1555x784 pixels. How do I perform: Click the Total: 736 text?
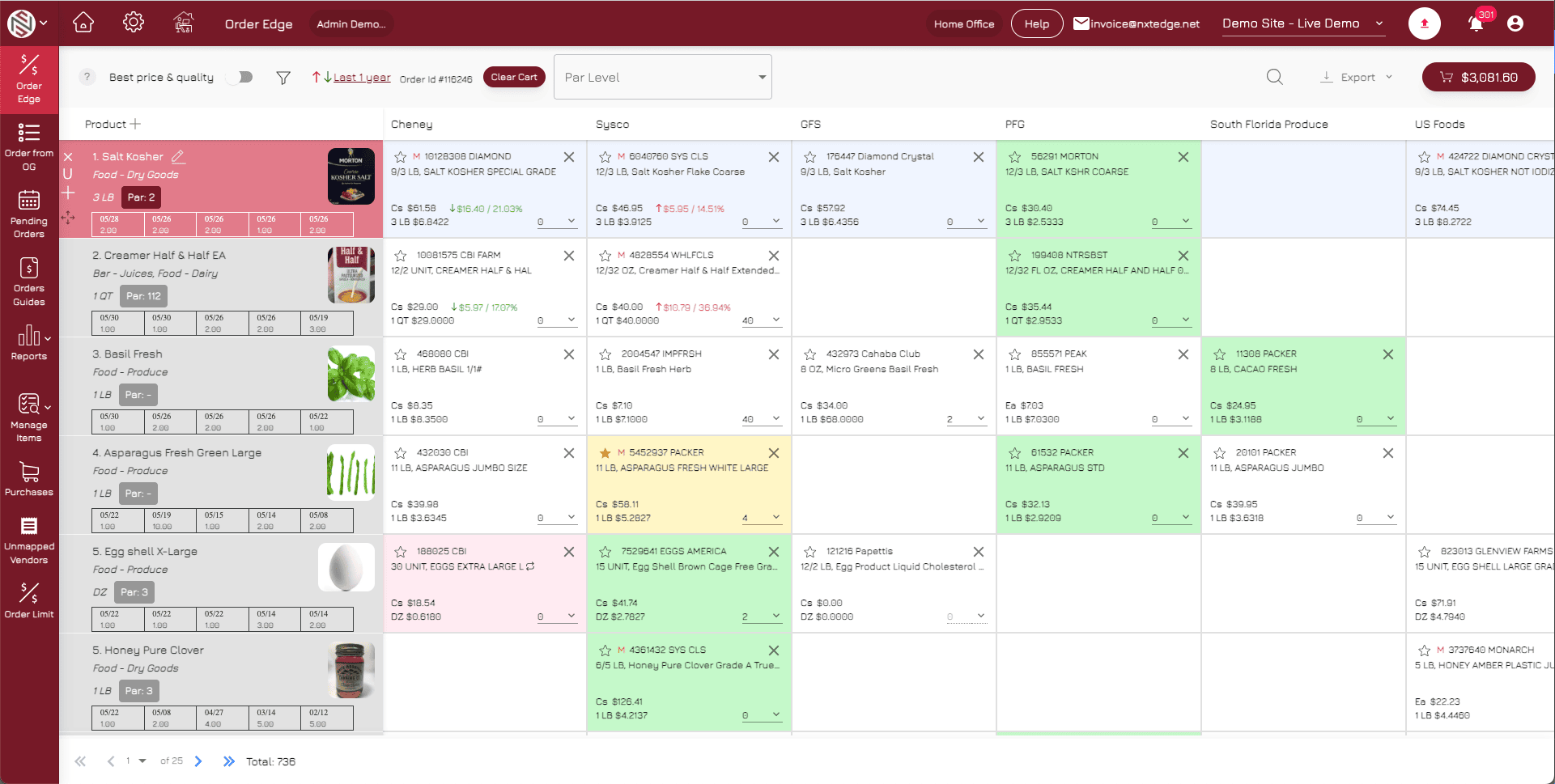pos(270,761)
